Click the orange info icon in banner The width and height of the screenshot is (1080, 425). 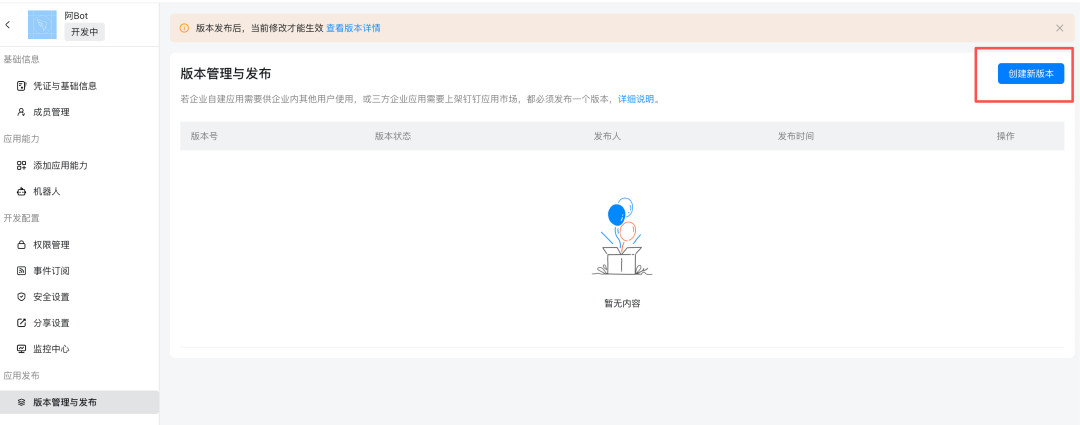click(184, 28)
